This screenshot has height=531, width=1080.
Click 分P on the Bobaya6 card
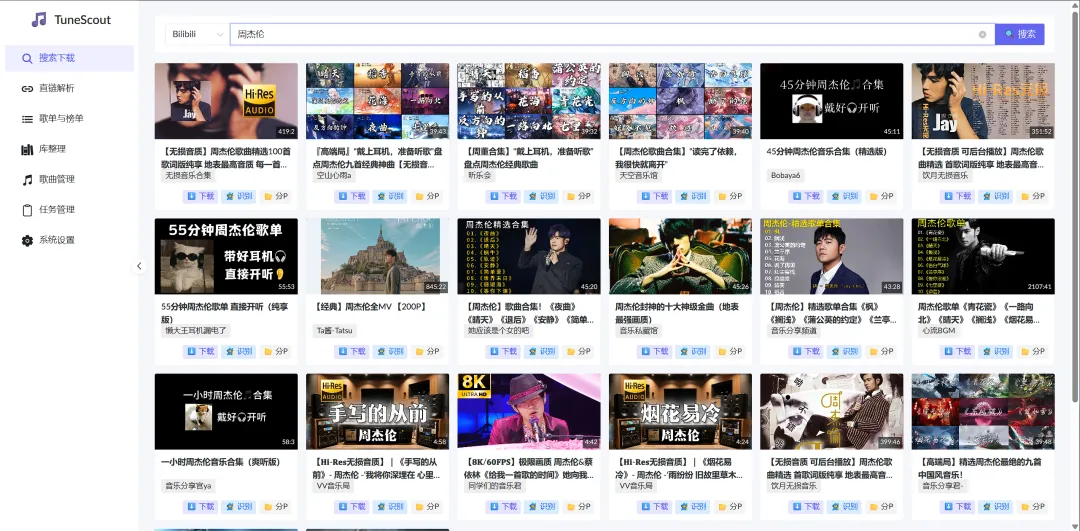point(882,196)
